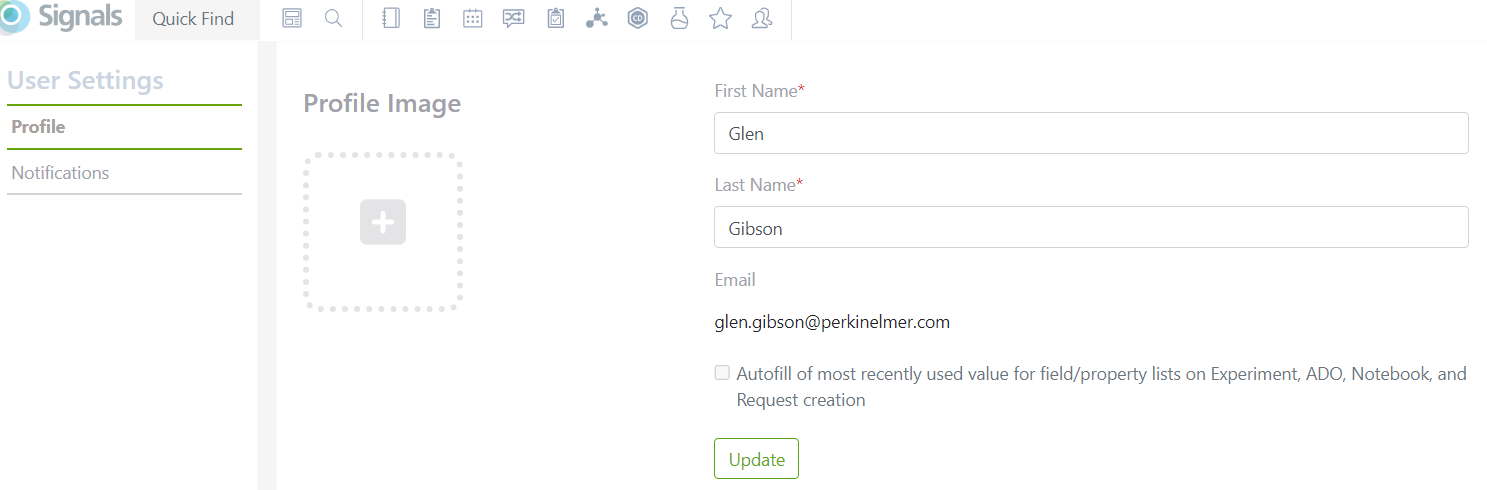Open the notebook icon in toolbar
The width and height of the screenshot is (1487, 490).
click(391, 19)
